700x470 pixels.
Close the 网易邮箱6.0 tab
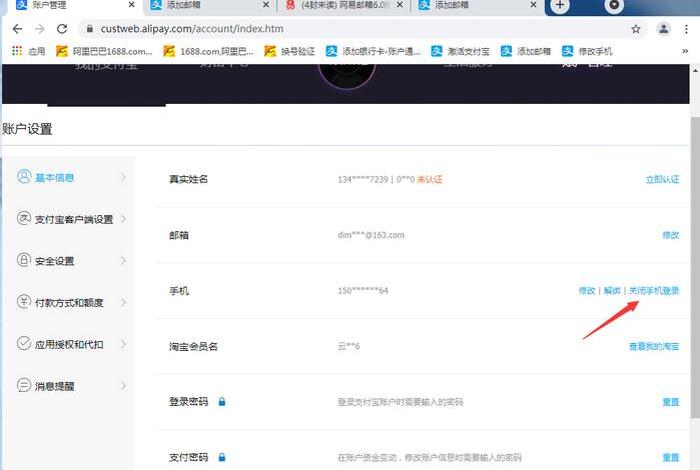coord(400,5)
